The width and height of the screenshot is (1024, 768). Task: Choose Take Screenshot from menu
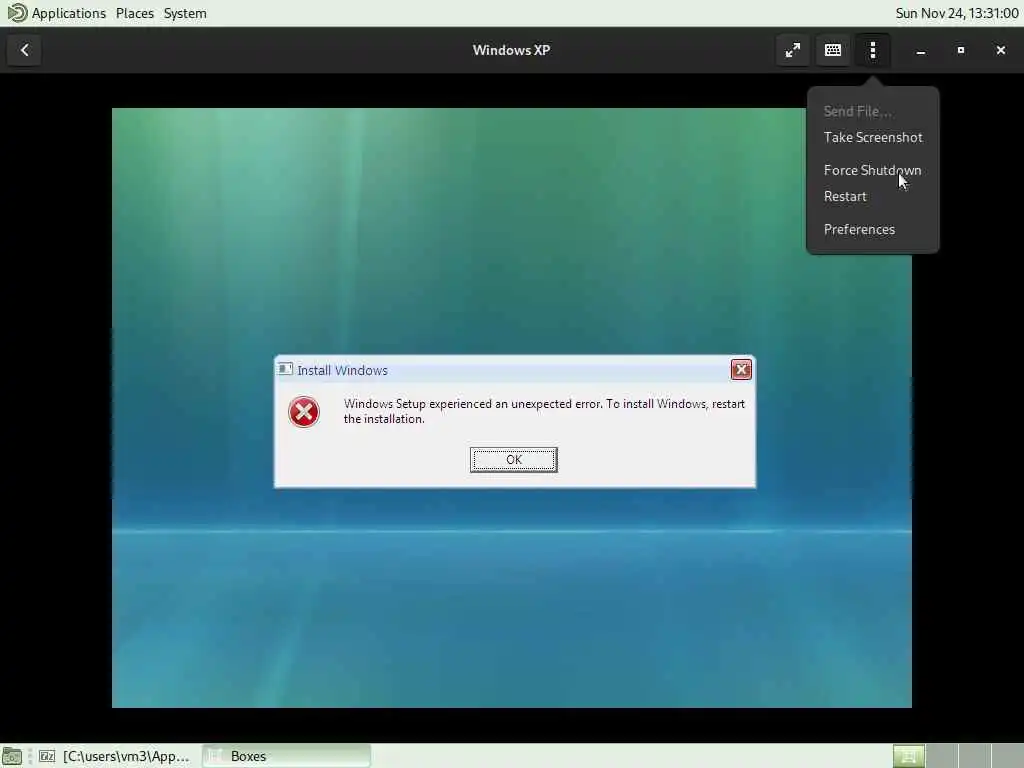(x=872, y=137)
